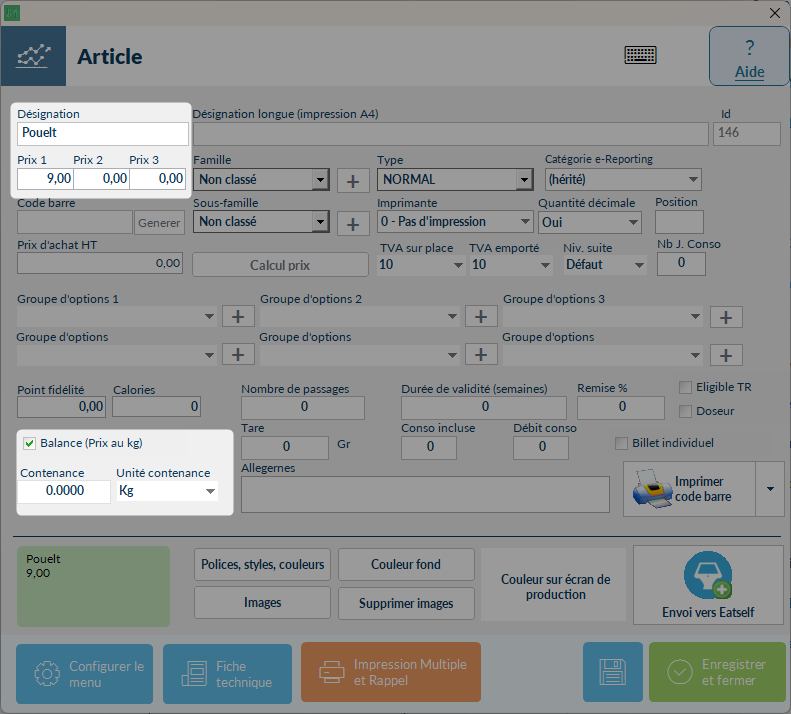
Task: Open the on-screen keyboard icon
Action: click(640, 54)
